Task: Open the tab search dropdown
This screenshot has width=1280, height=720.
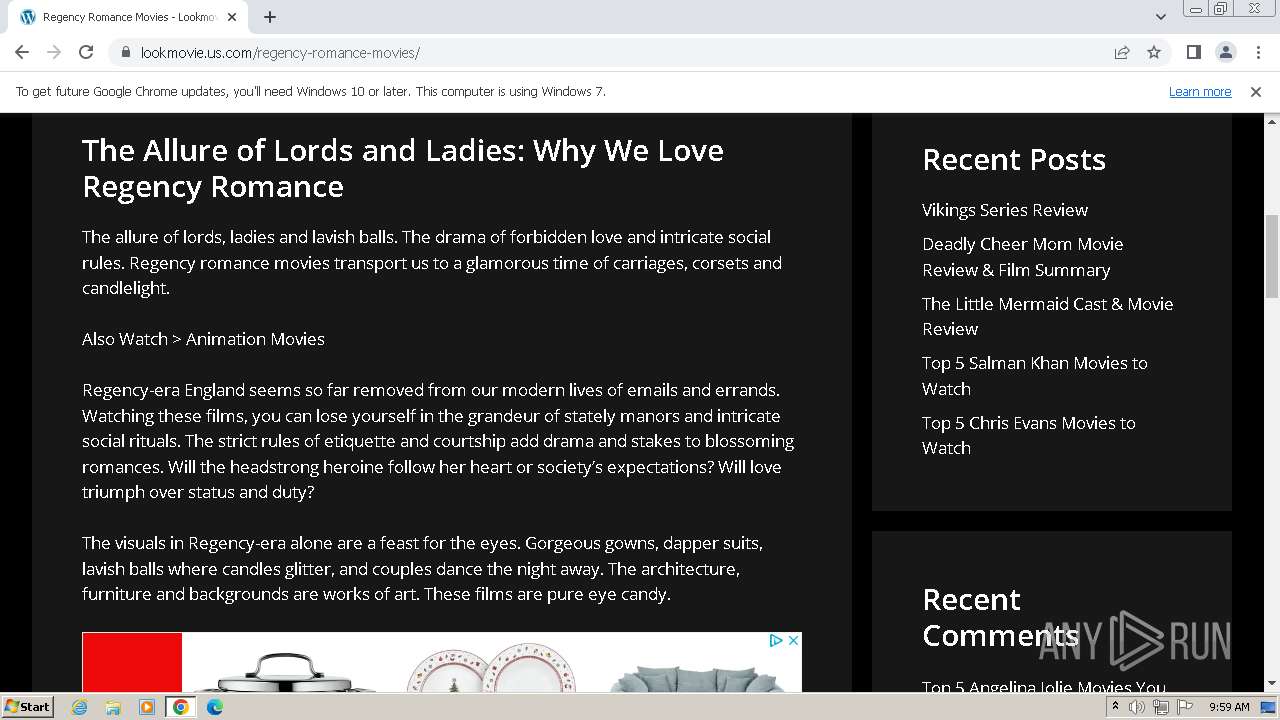Action: coord(1160,17)
